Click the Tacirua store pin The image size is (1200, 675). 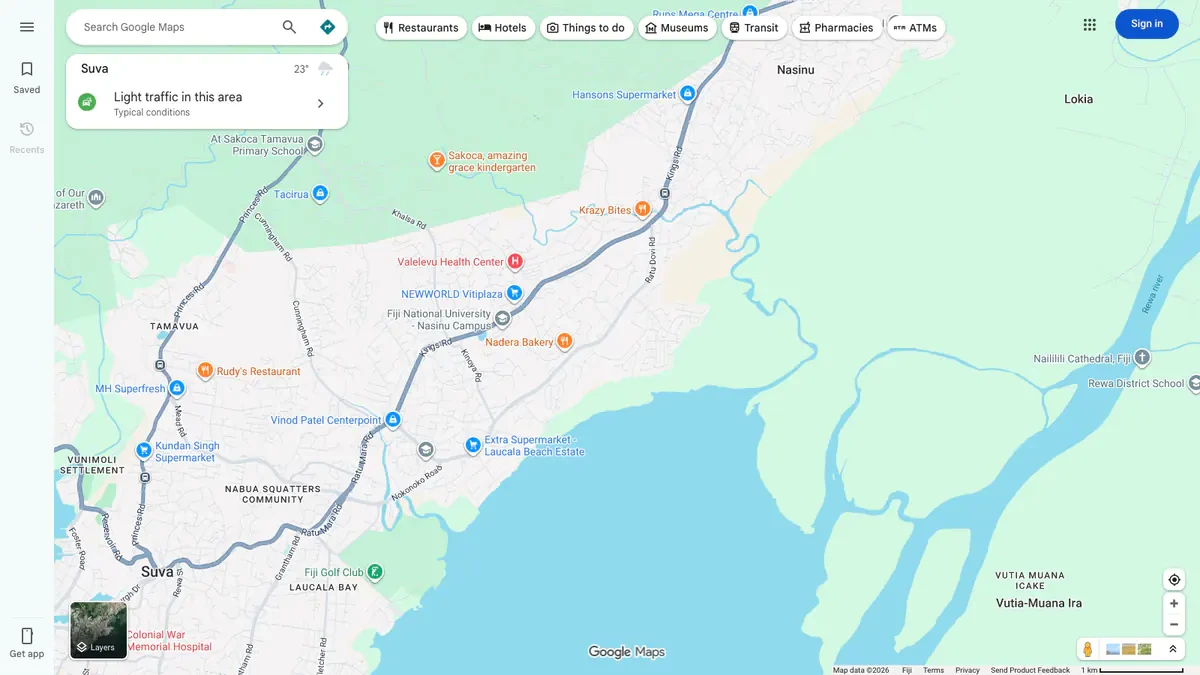coord(320,193)
